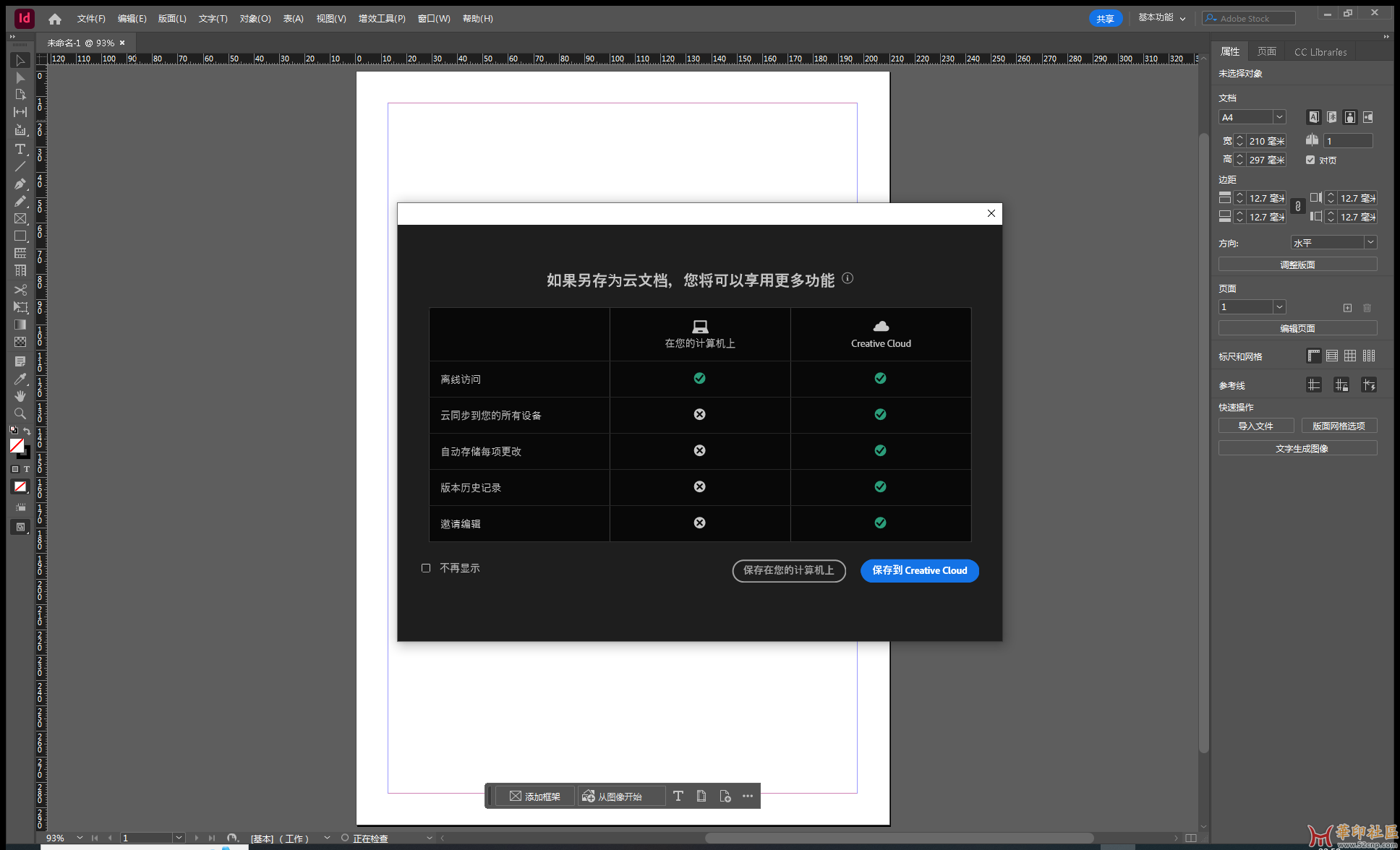Open the 93% zoom level dropdown
Viewport: 1400px width, 850px height.
point(80,838)
